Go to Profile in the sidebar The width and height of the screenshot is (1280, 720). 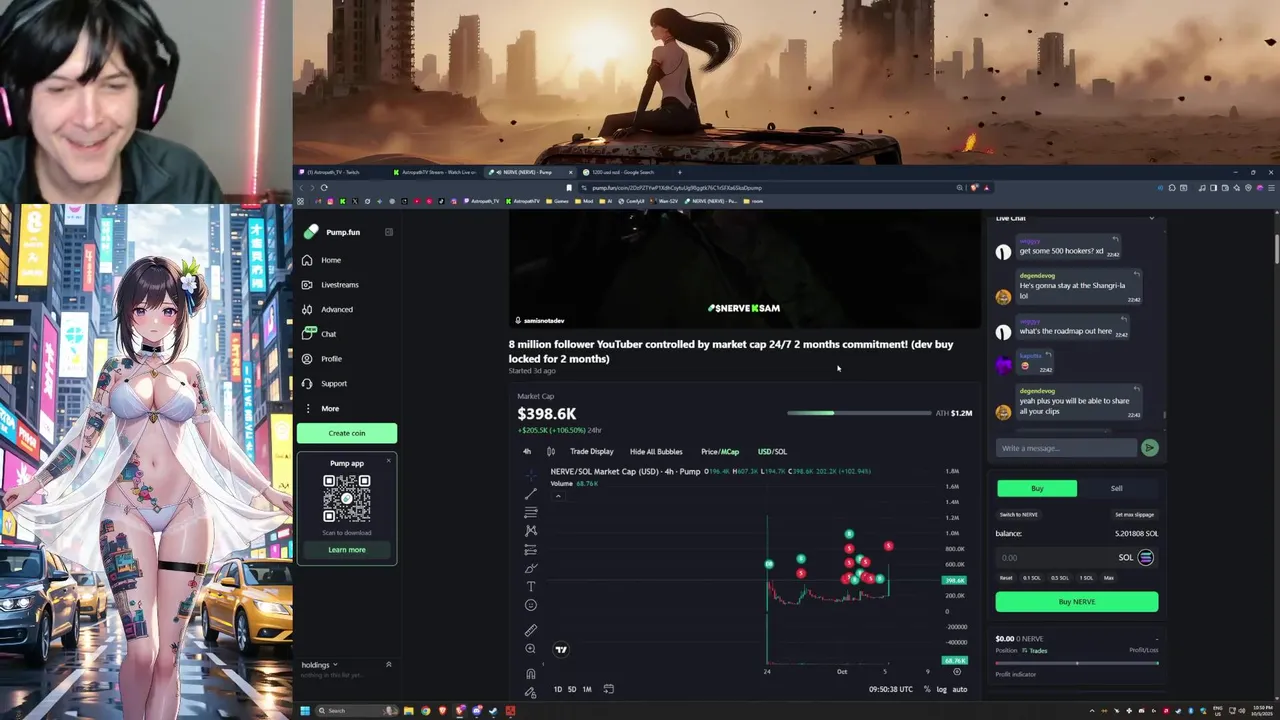coord(322,359)
